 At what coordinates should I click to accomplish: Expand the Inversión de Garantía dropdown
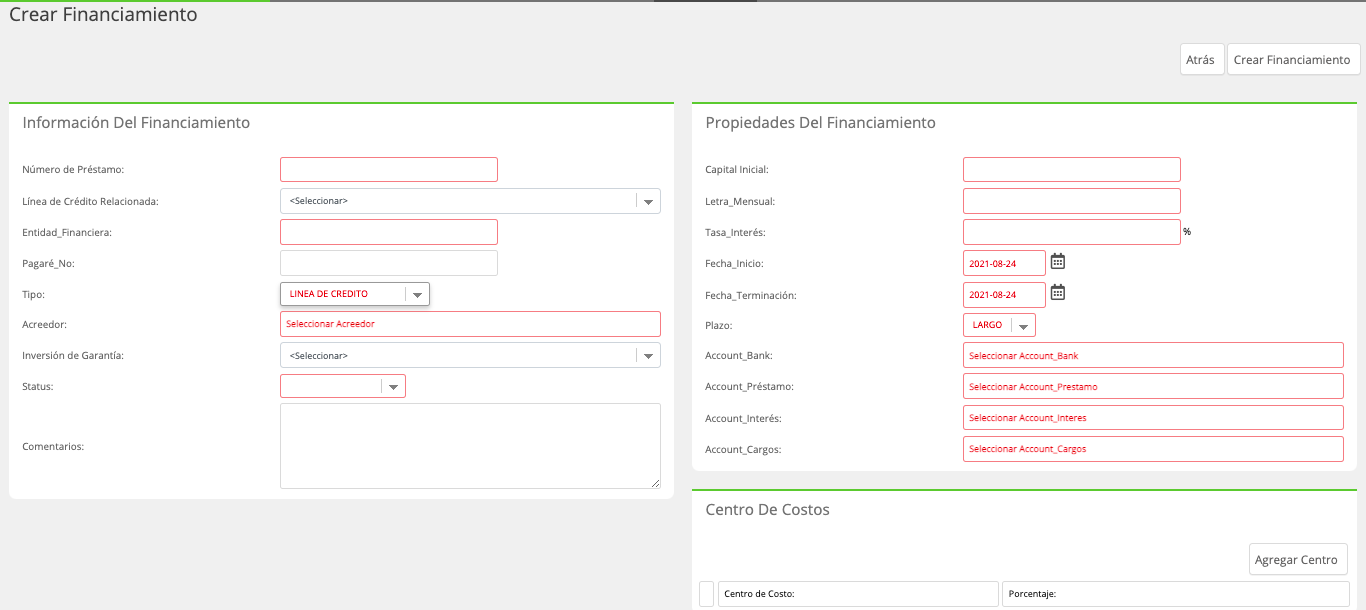pyautogui.click(x=470, y=355)
